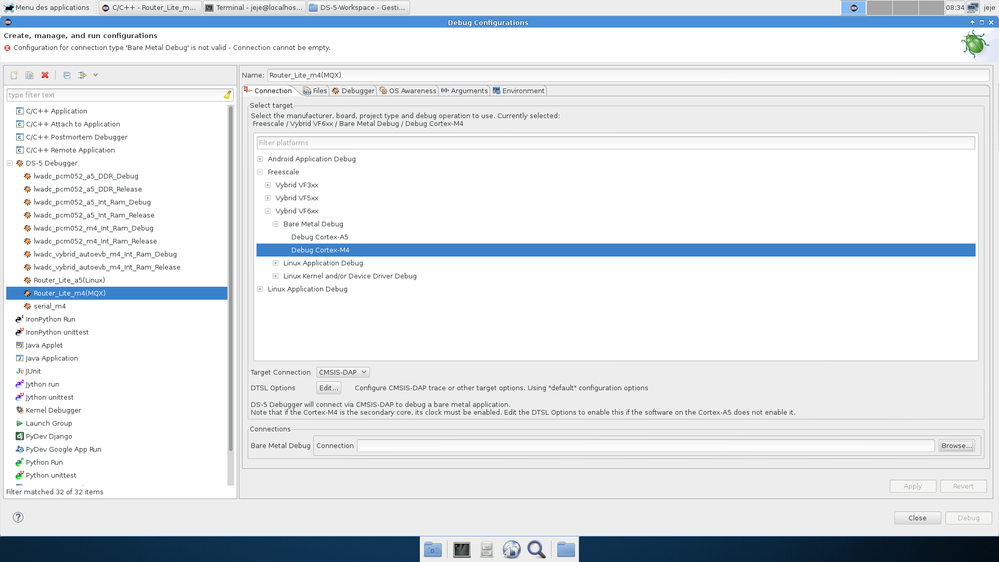This screenshot has height=562, width=999.
Task: Expand Linux Kernel and/or Device Driver Debug
Action: [275, 277]
